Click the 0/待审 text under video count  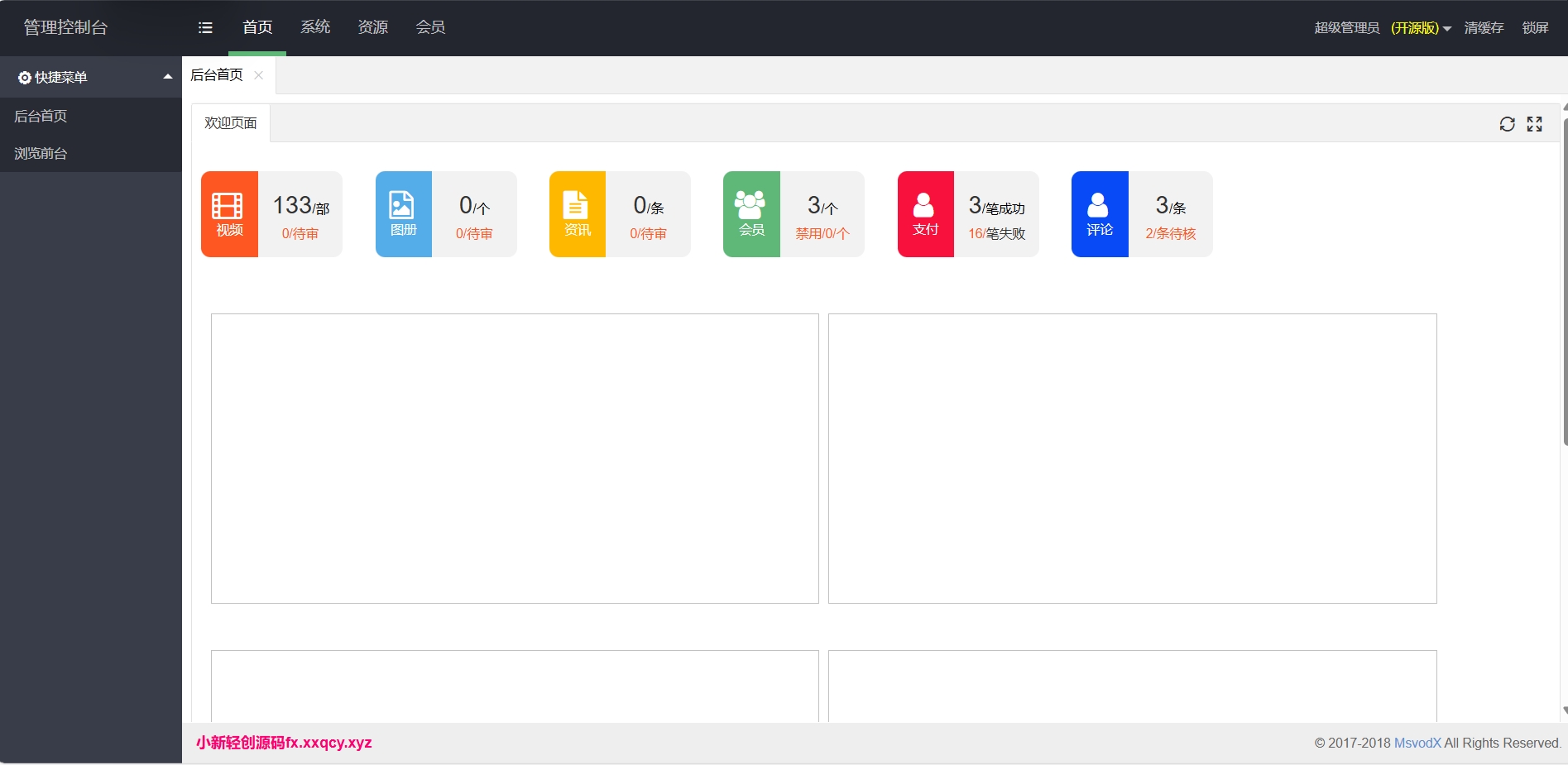(300, 234)
